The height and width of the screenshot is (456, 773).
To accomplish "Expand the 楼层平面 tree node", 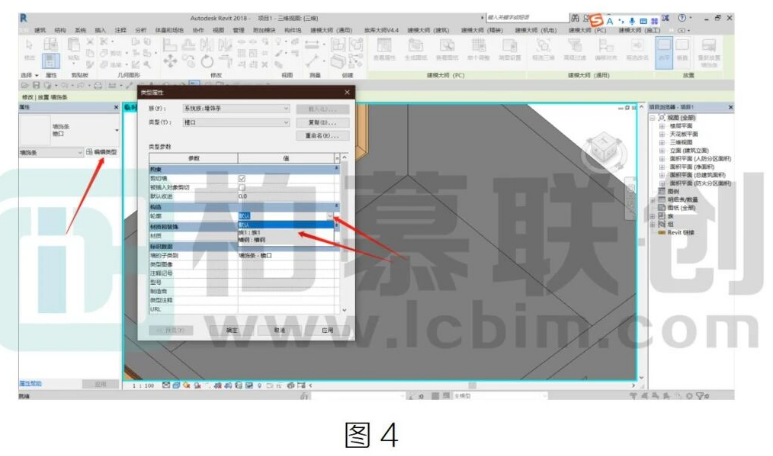I will 662,126.
